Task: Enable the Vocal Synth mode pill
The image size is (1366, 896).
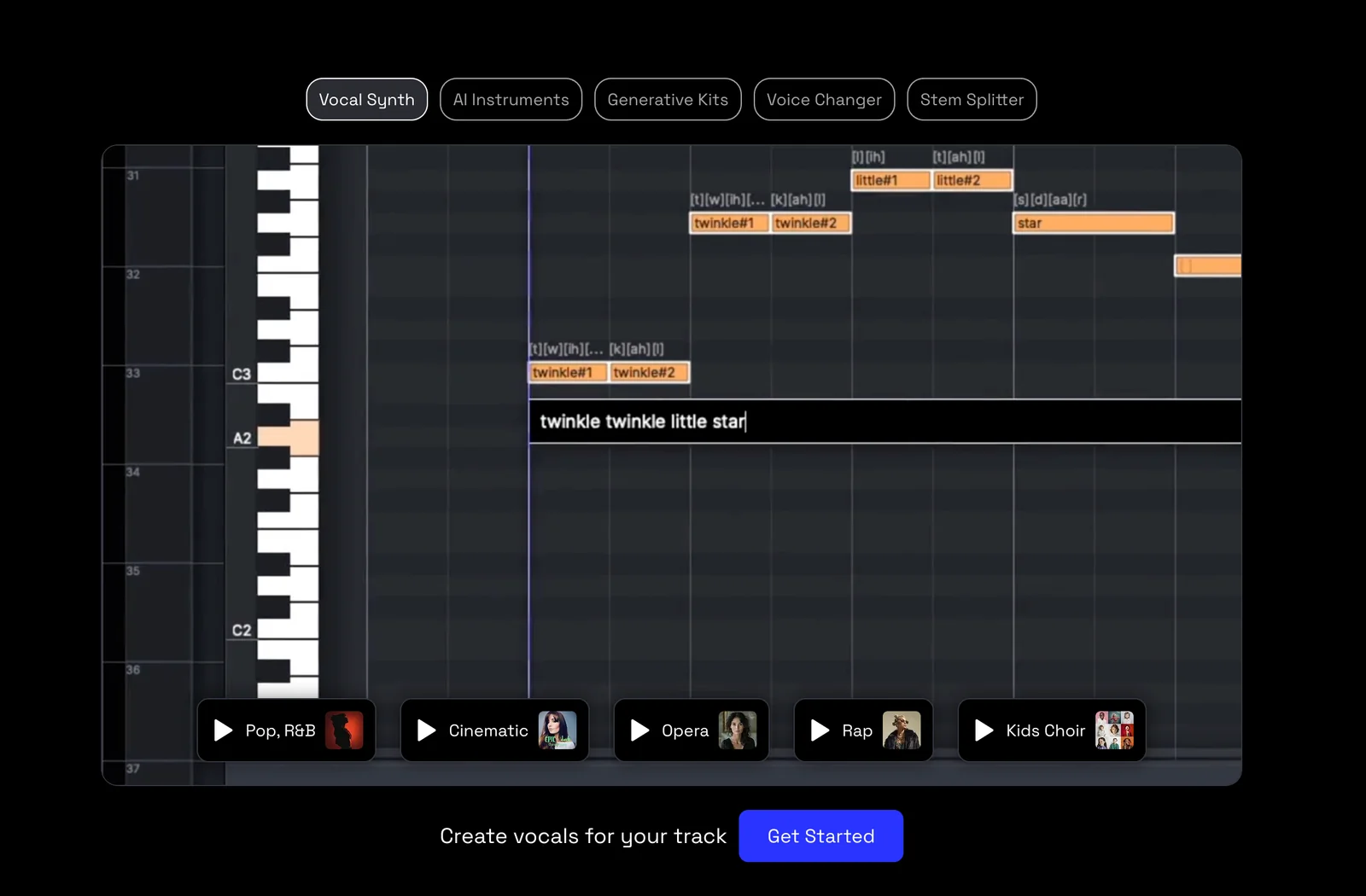Action: click(366, 99)
